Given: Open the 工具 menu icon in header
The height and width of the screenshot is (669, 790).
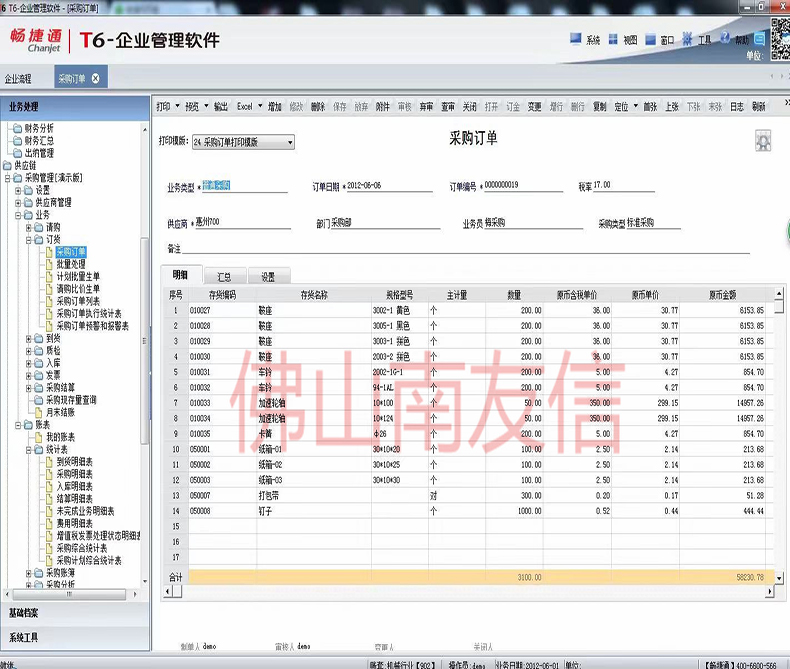Looking at the screenshot, I should [687, 39].
